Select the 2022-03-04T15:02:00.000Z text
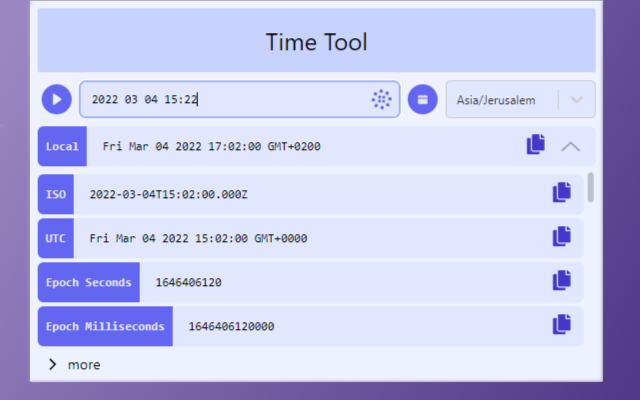The height and width of the screenshot is (400, 640). (x=169, y=194)
